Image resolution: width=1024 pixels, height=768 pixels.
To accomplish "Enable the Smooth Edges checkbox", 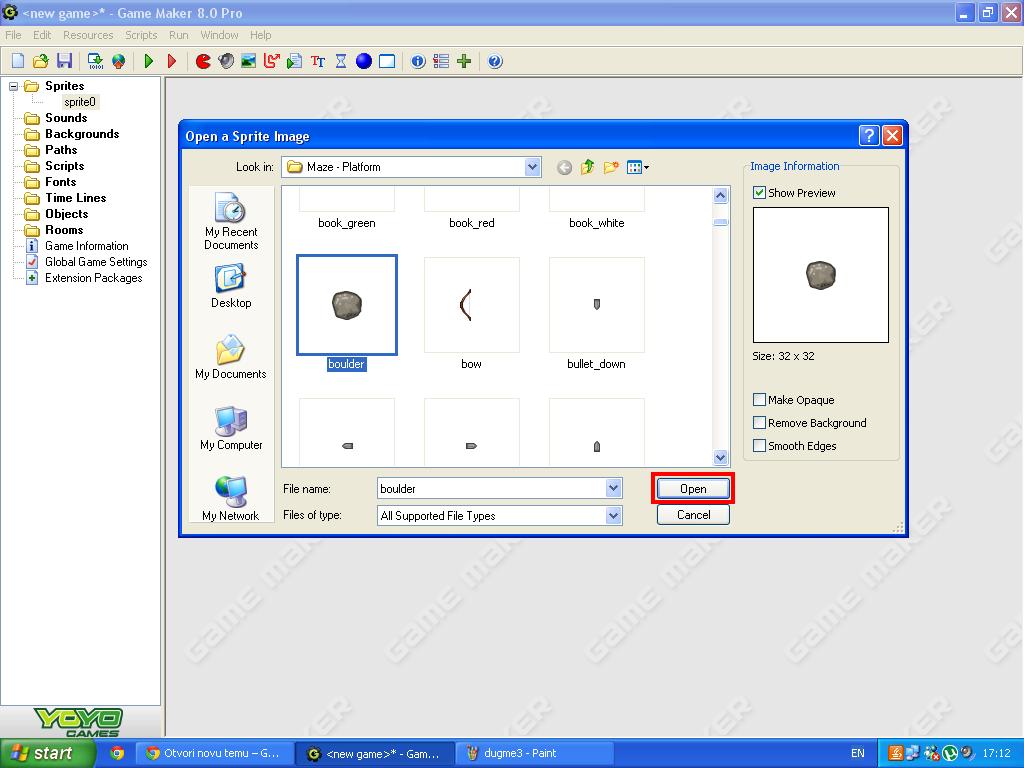I will coord(759,445).
